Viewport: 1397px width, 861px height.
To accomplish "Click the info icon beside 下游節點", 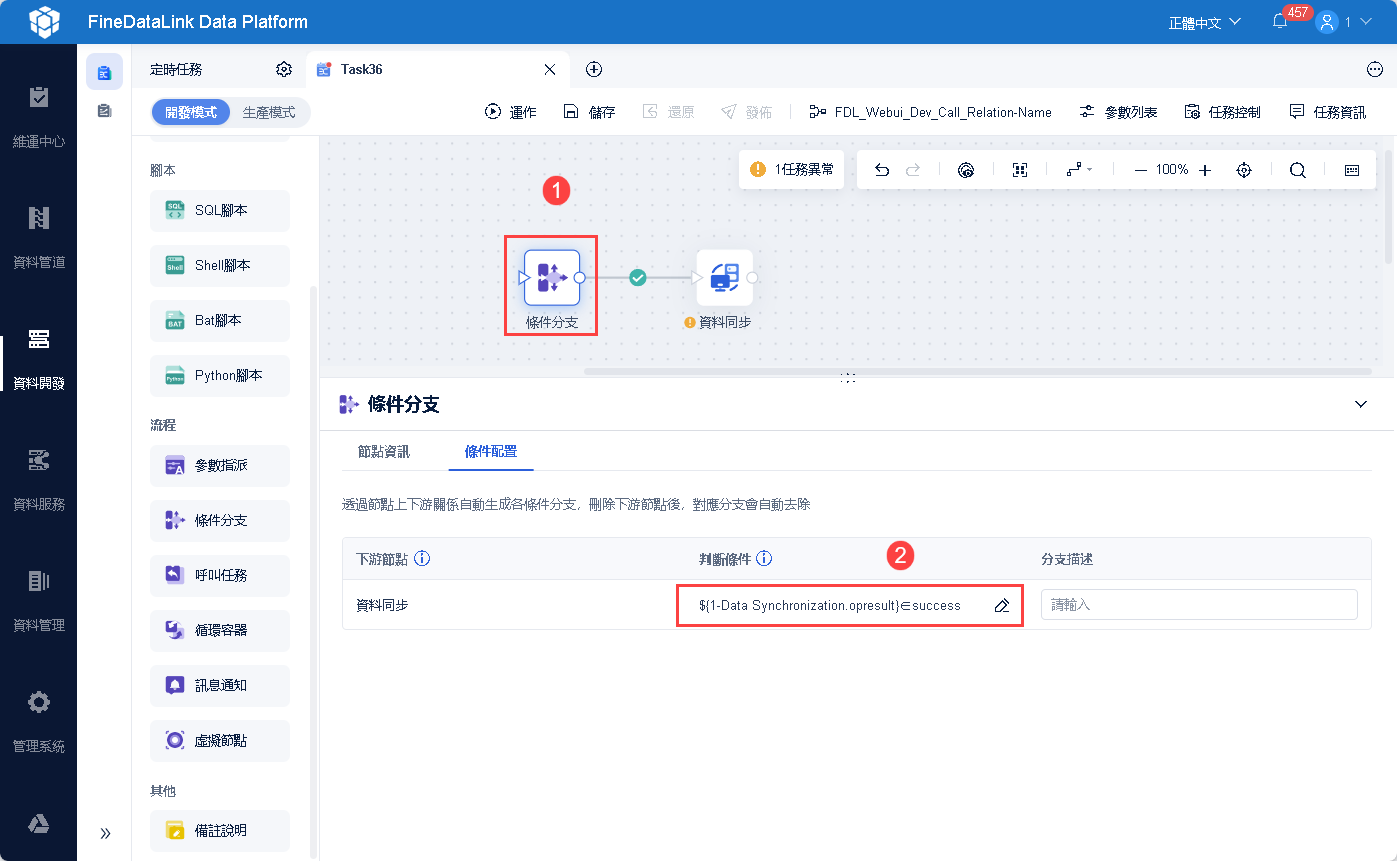I will tap(422, 559).
